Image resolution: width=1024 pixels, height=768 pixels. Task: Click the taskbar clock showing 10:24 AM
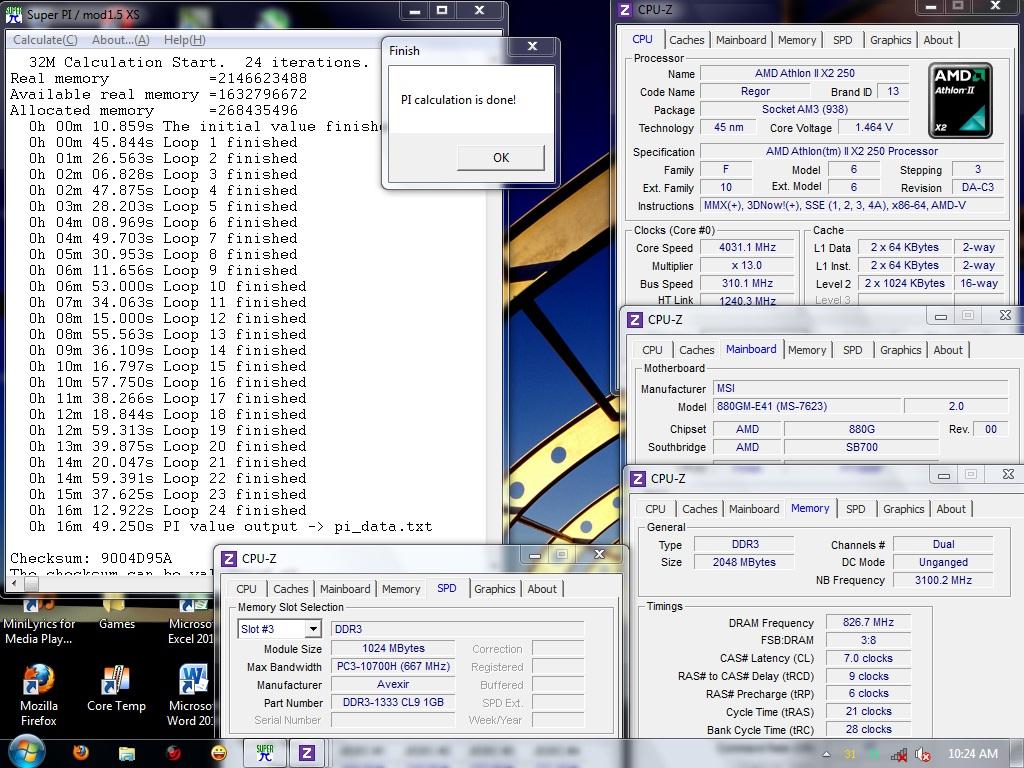[x=972, y=754]
